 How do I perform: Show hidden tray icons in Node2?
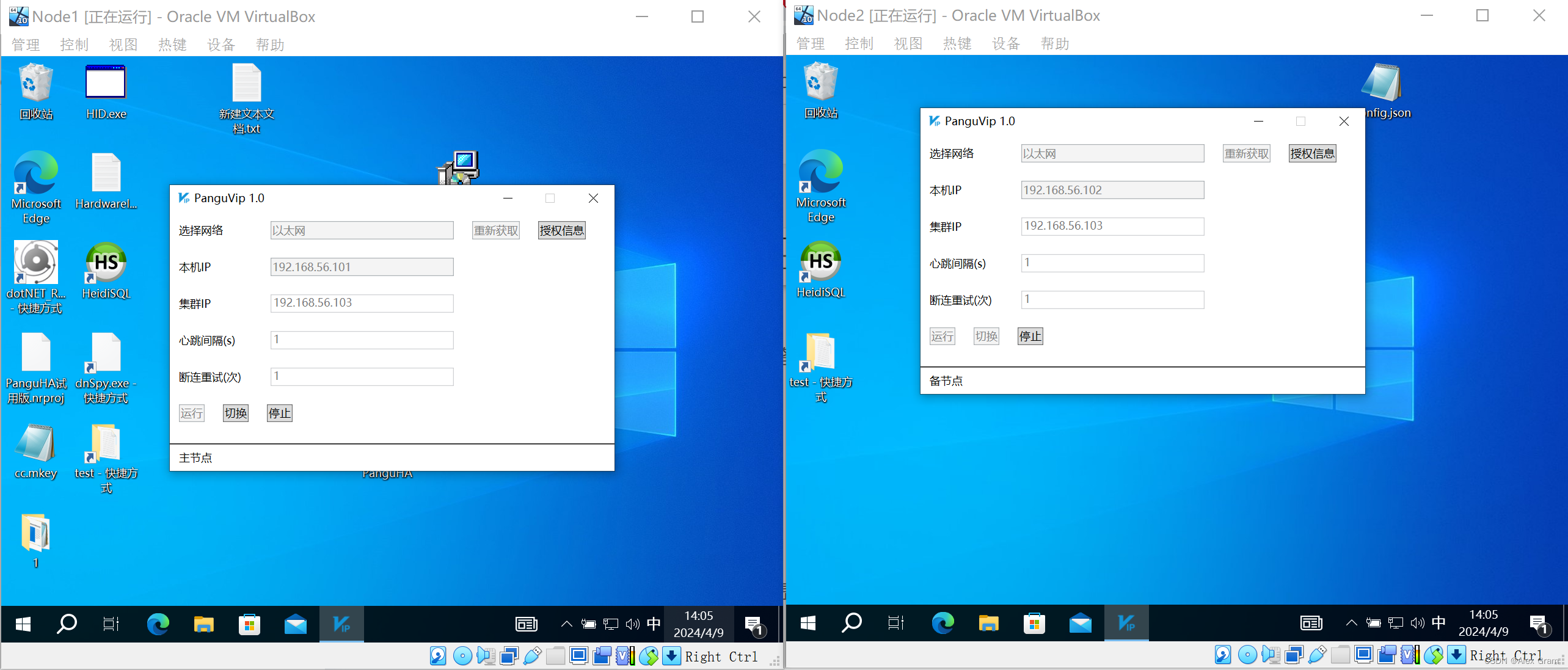[1351, 622]
